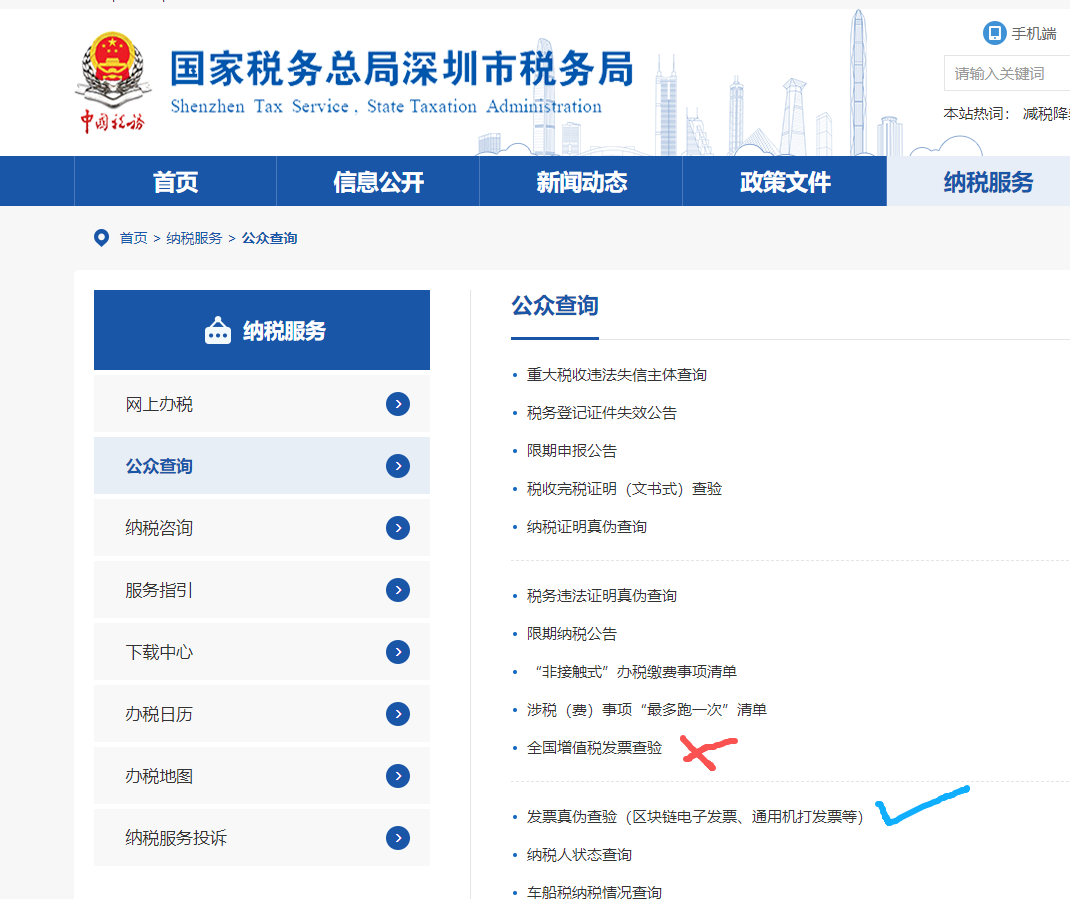Viewport: 1070px width, 899px height.
Task: Click the 公众查询 section heading
Action: (x=555, y=305)
